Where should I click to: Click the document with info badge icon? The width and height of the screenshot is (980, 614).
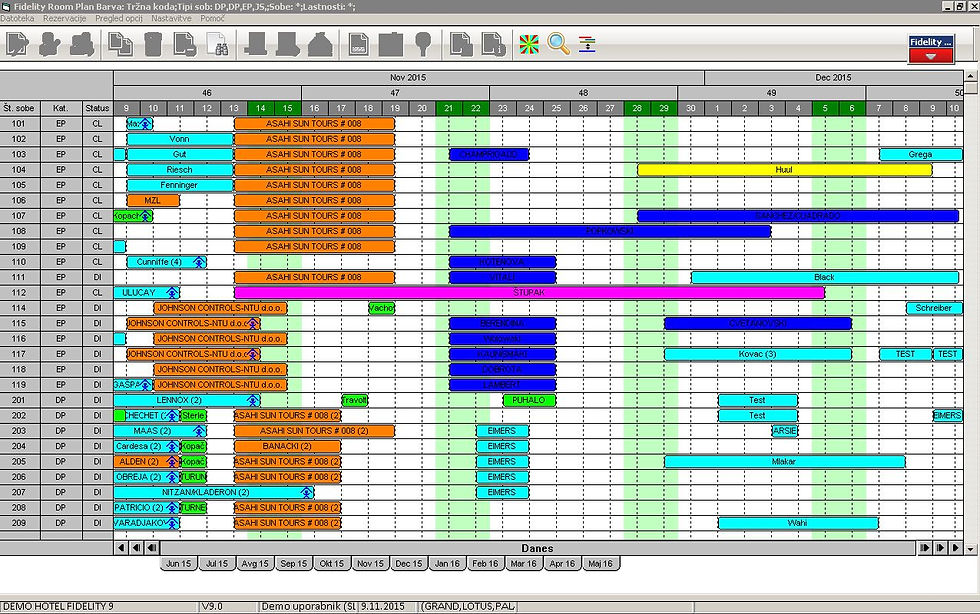pyautogui.click(x=494, y=44)
